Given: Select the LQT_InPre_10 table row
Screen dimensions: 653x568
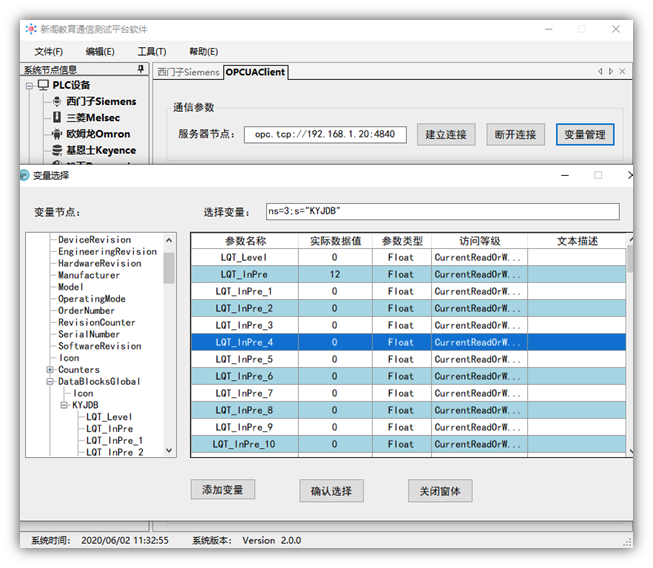Looking at the screenshot, I should (409, 444).
